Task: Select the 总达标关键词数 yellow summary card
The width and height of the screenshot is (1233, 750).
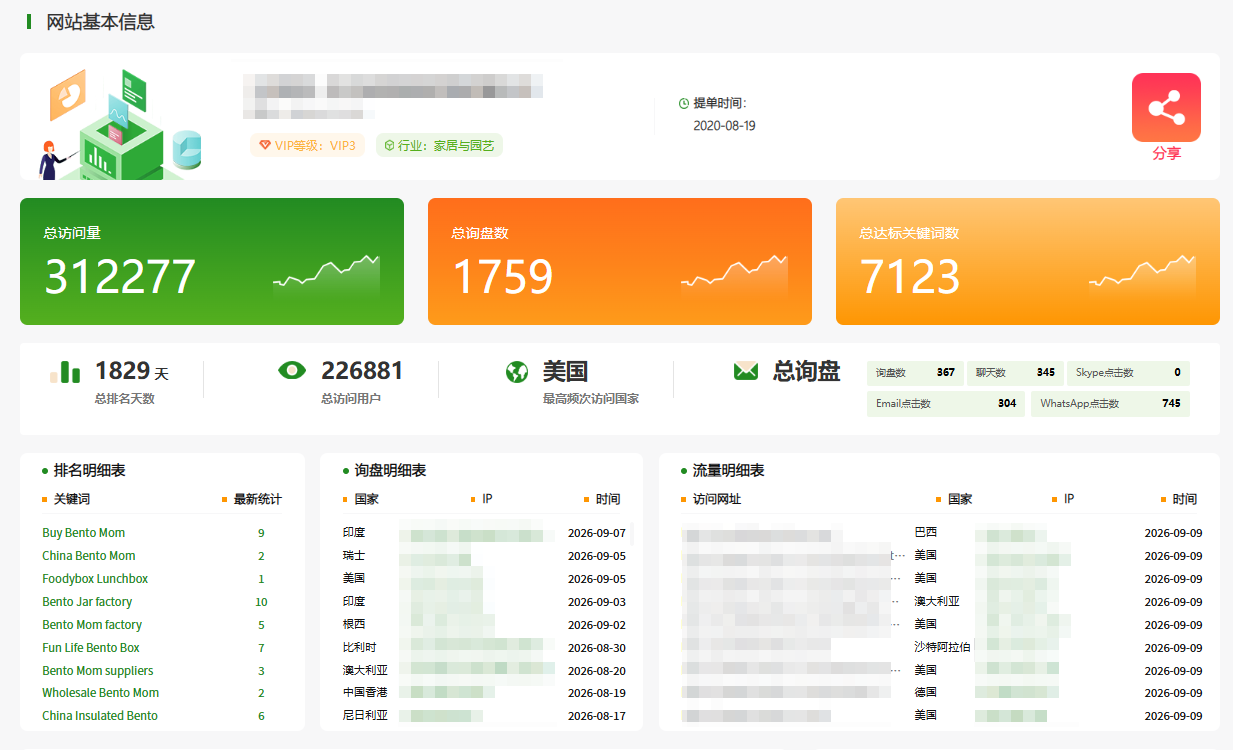Action: 1028,262
